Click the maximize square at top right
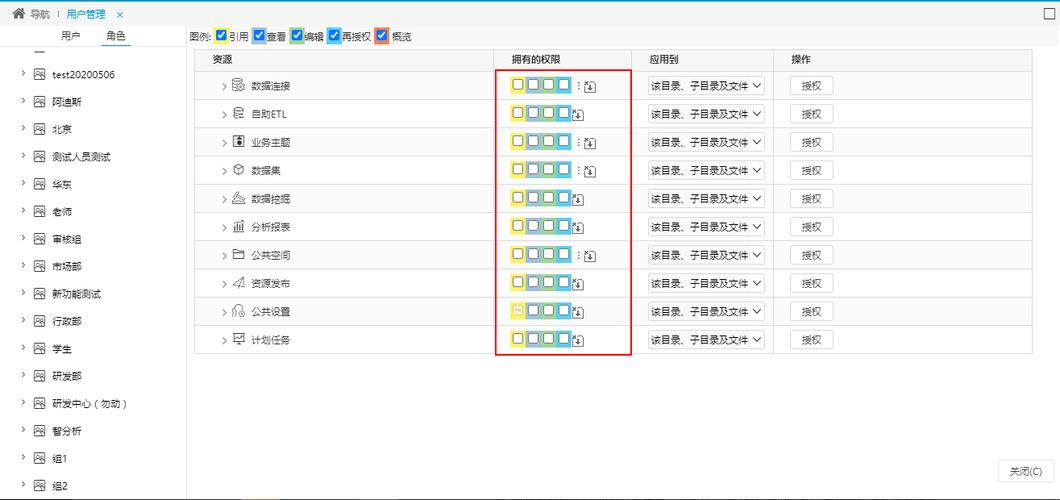 point(1049,14)
